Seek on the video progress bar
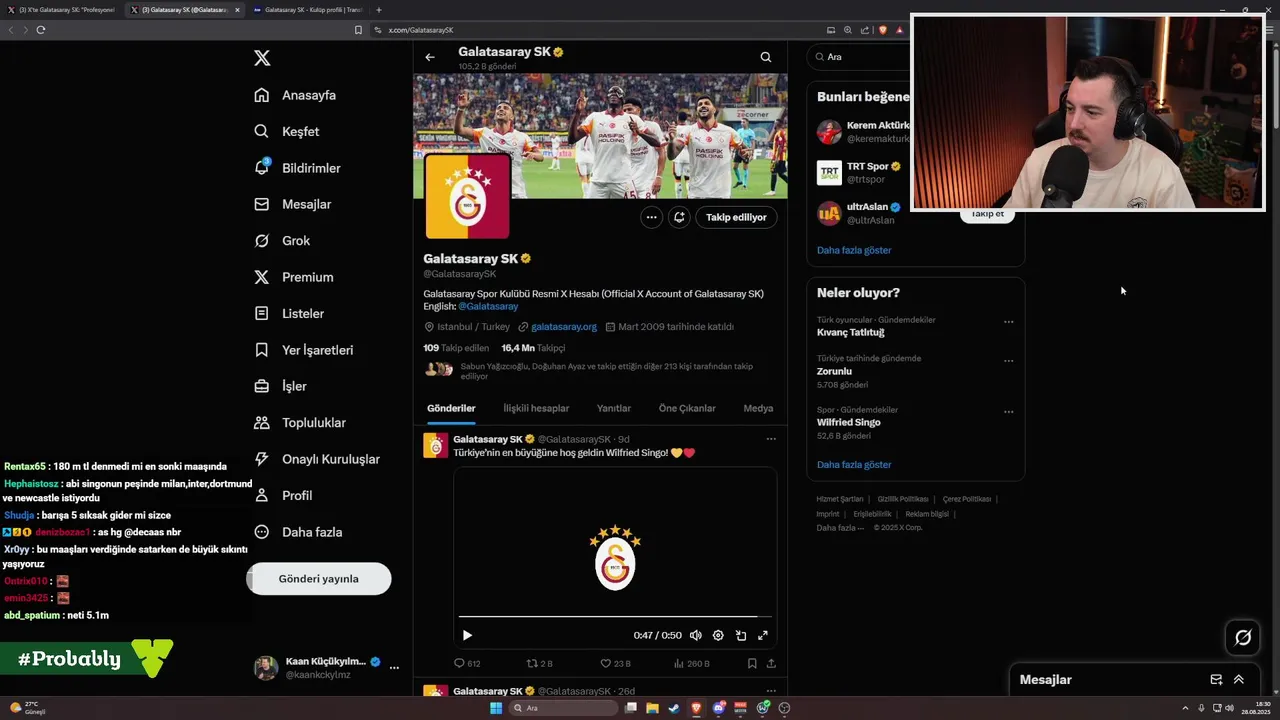This screenshot has height=720, width=1280. (615, 617)
